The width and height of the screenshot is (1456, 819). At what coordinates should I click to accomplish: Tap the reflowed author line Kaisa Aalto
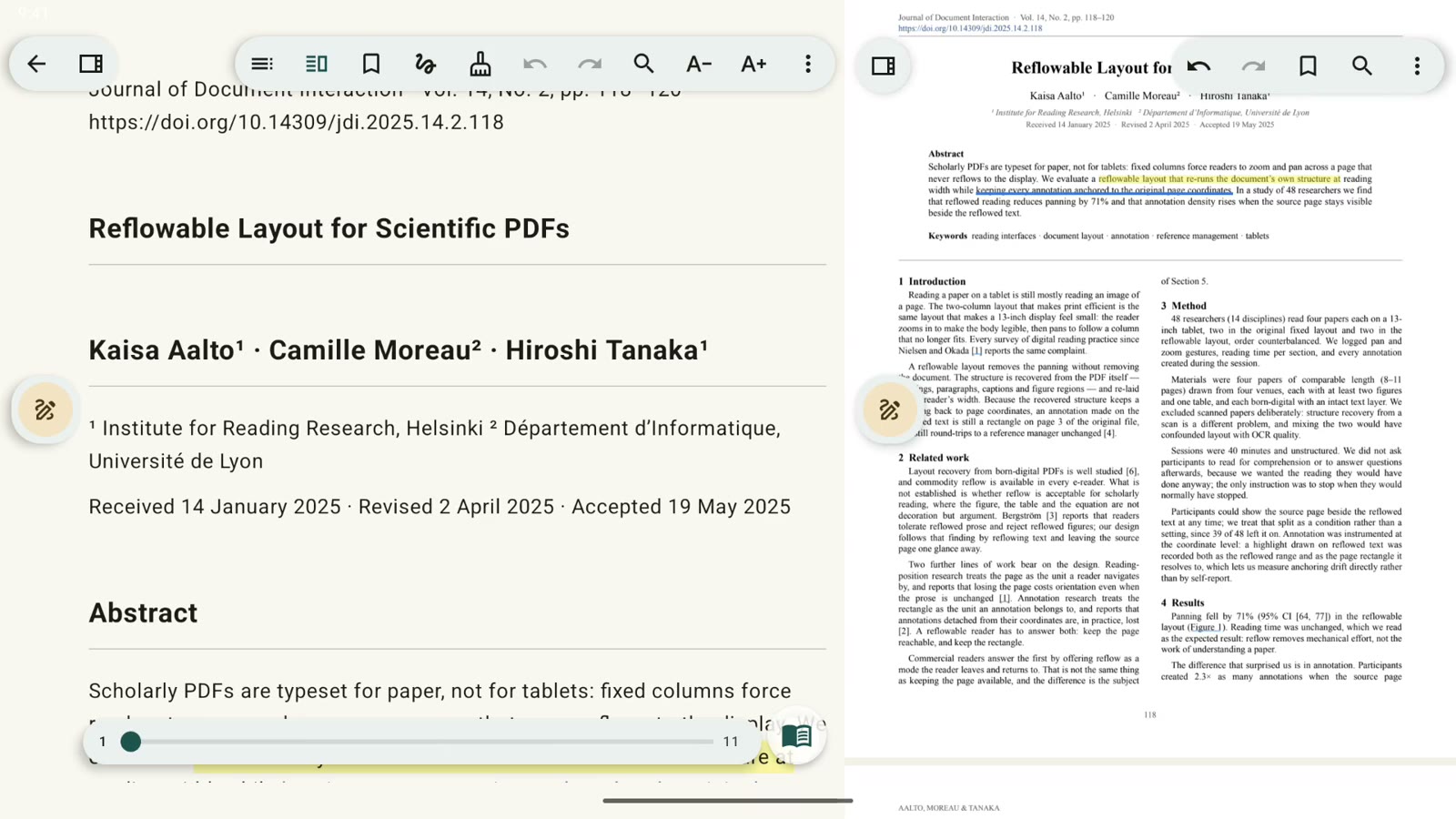coord(399,350)
